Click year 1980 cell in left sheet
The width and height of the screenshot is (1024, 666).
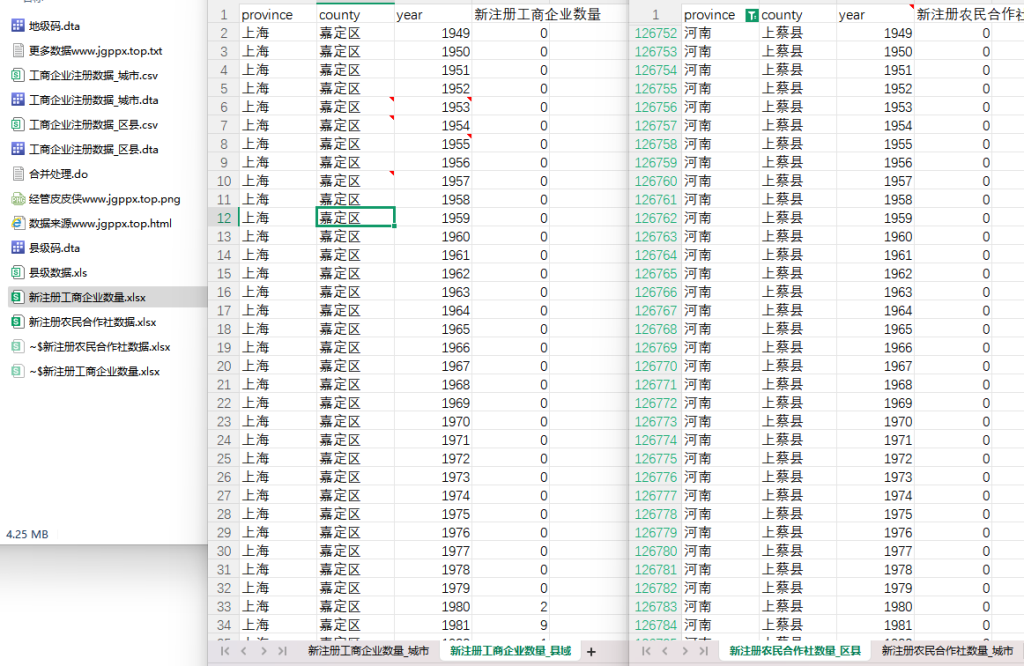(433, 607)
